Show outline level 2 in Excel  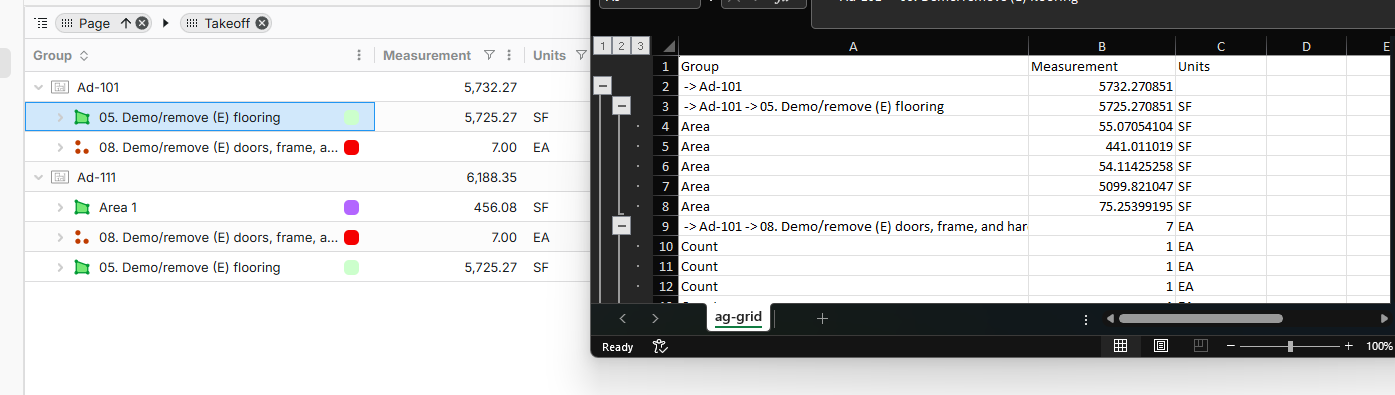tap(621, 46)
